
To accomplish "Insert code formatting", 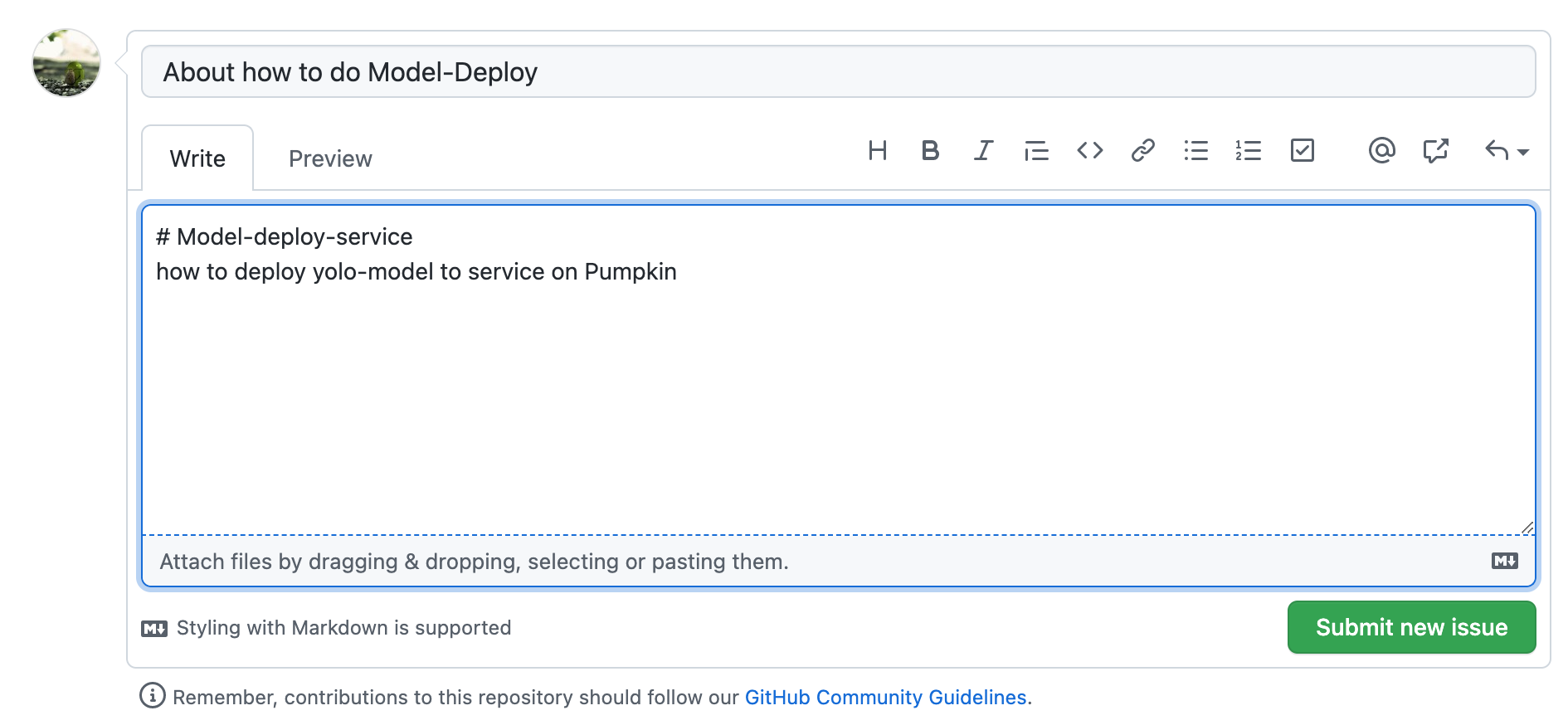I will click(1089, 150).
